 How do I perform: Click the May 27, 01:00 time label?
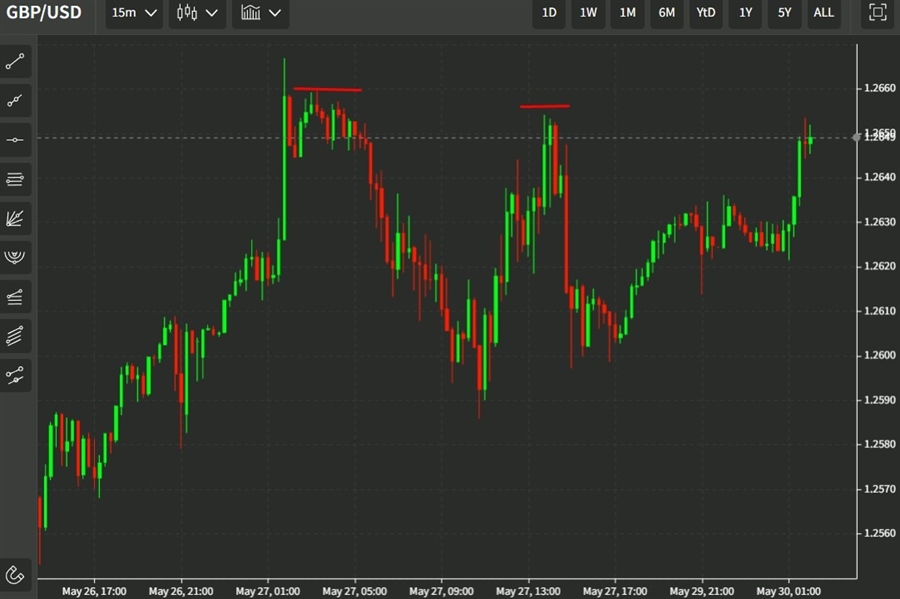[x=267, y=591]
